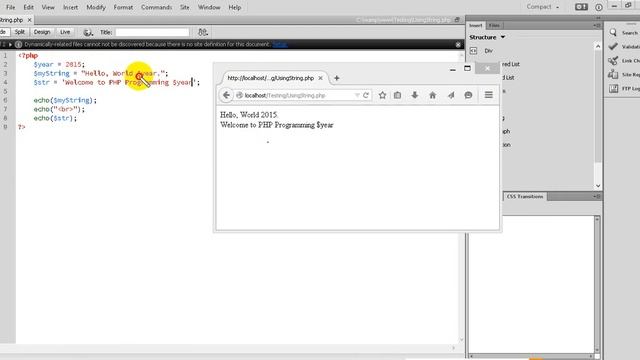Open the Window menu
The height and width of the screenshot is (360, 640).
[209, 7]
